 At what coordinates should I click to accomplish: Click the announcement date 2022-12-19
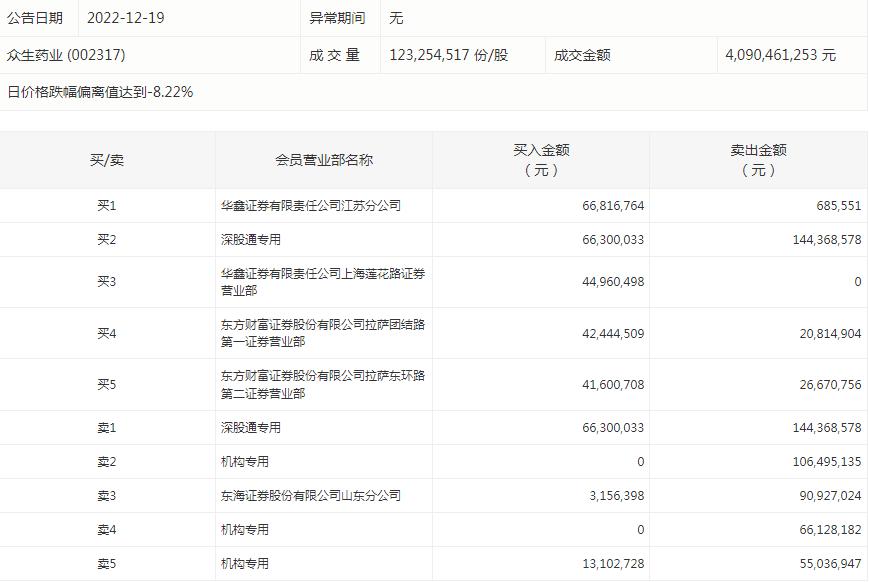tap(126, 18)
